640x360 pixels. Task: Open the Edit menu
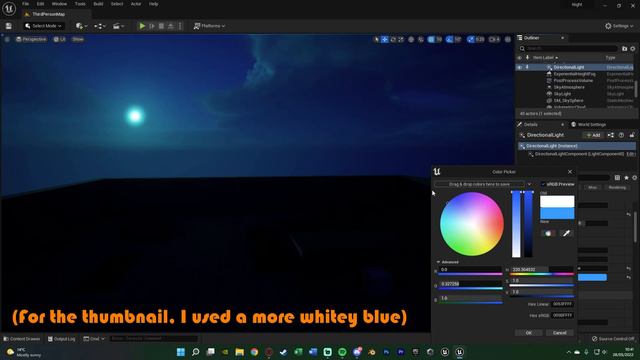point(40,4)
